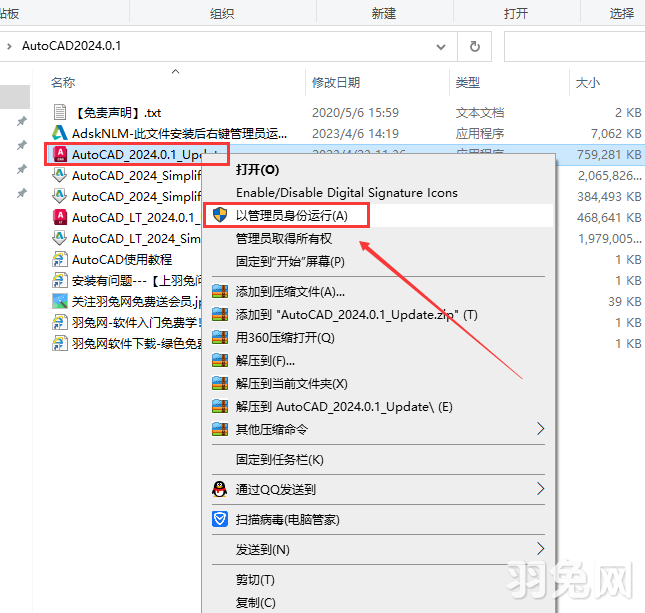Click the shield icon beside 以管理员身份运行

[x=220, y=215]
